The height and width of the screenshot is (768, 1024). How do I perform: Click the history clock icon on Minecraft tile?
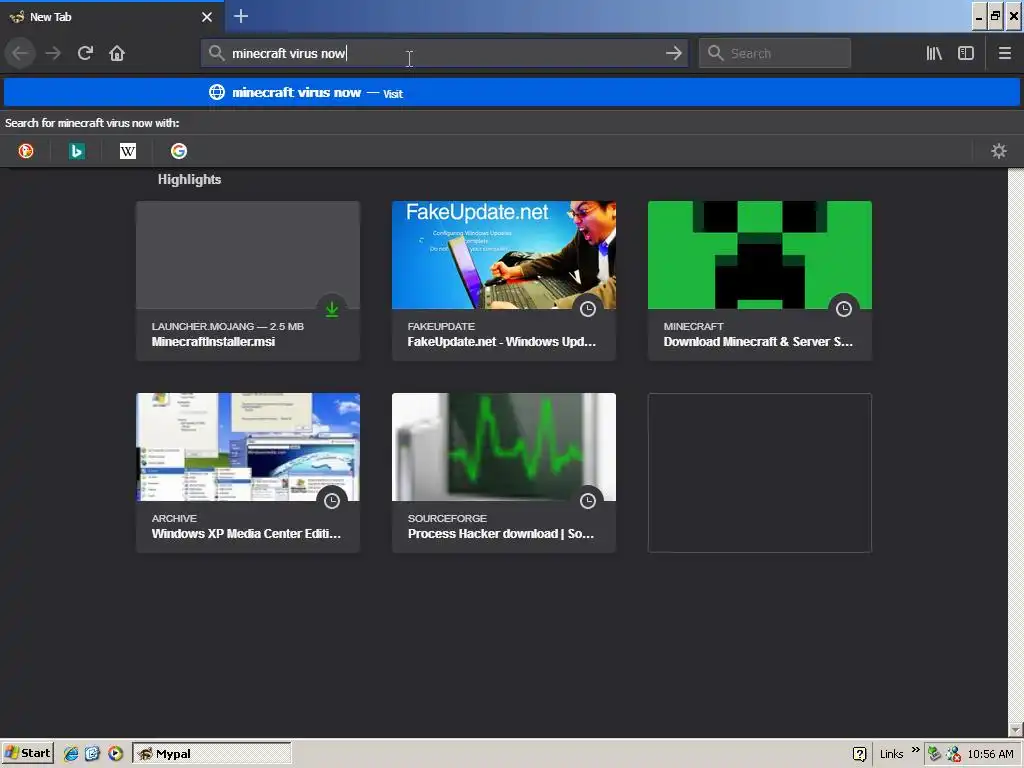[844, 309]
